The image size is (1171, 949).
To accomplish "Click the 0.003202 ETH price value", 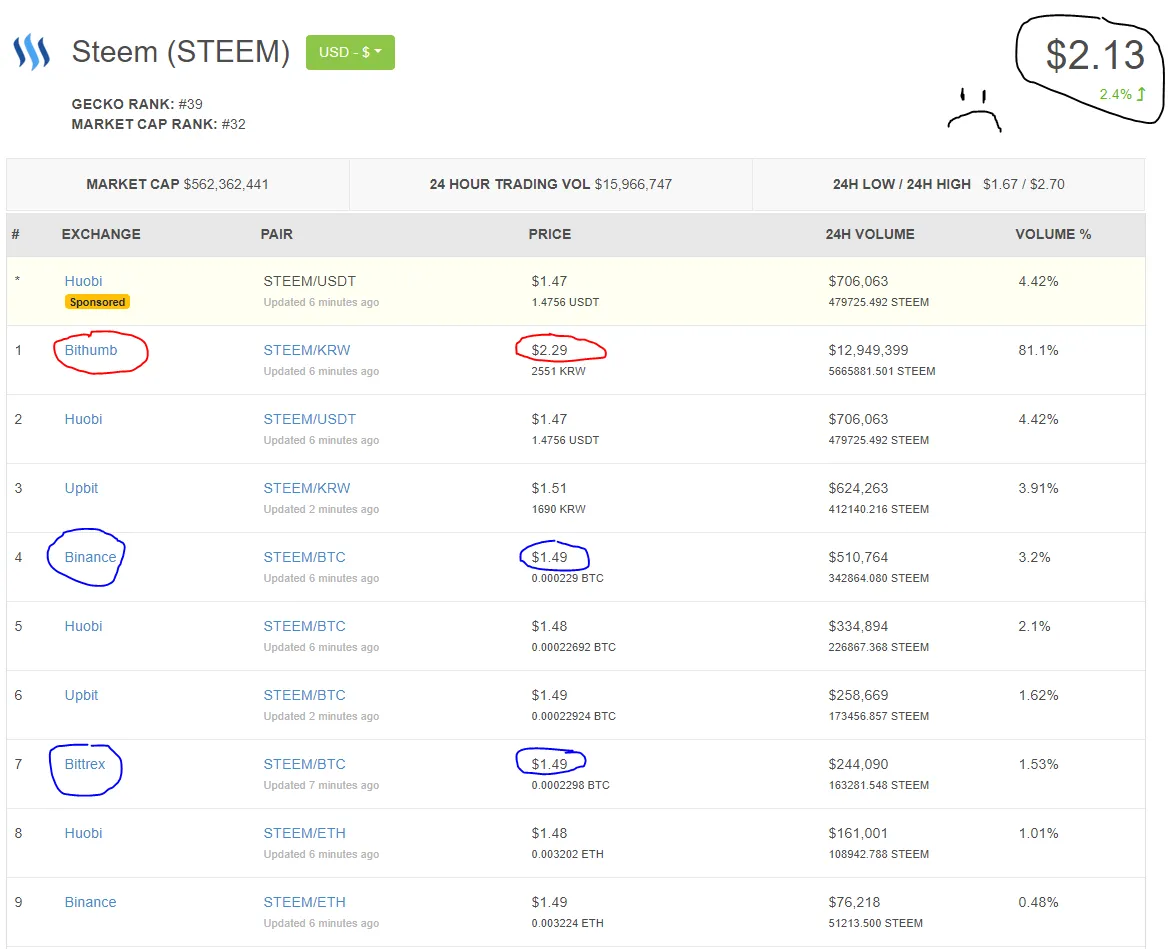I will click(x=568, y=854).
